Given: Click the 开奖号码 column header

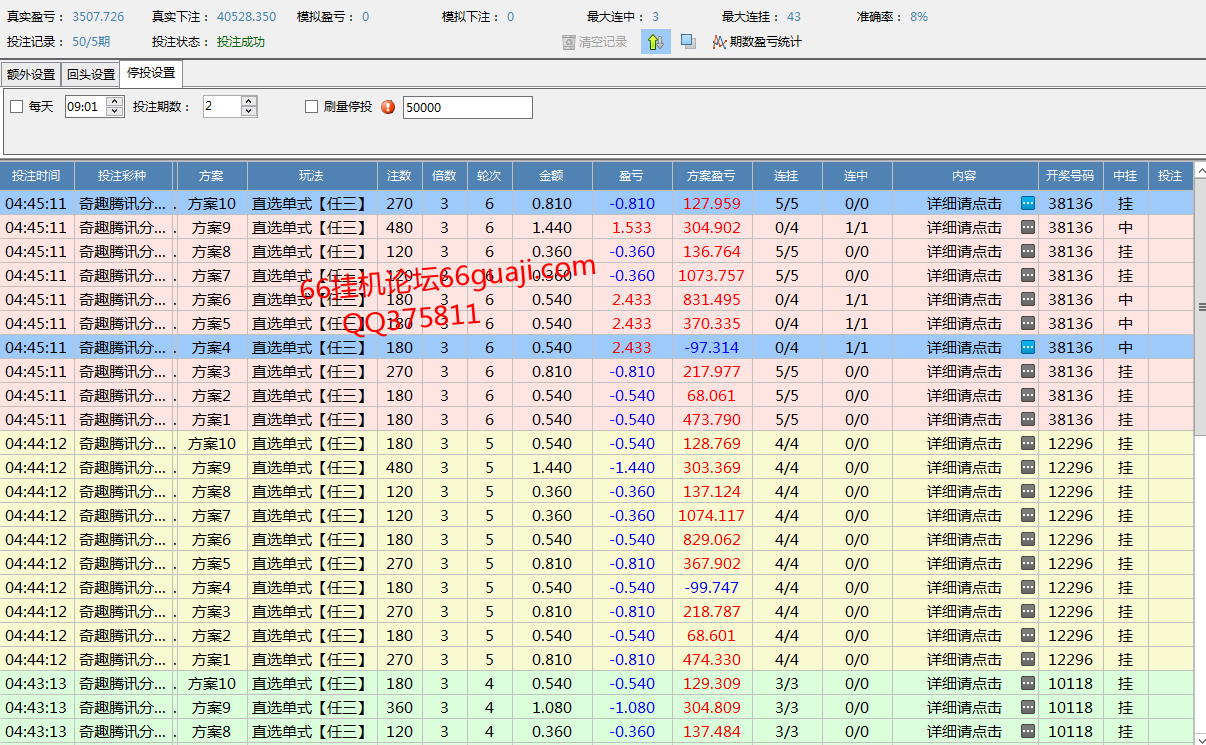Looking at the screenshot, I should pos(1070,175).
